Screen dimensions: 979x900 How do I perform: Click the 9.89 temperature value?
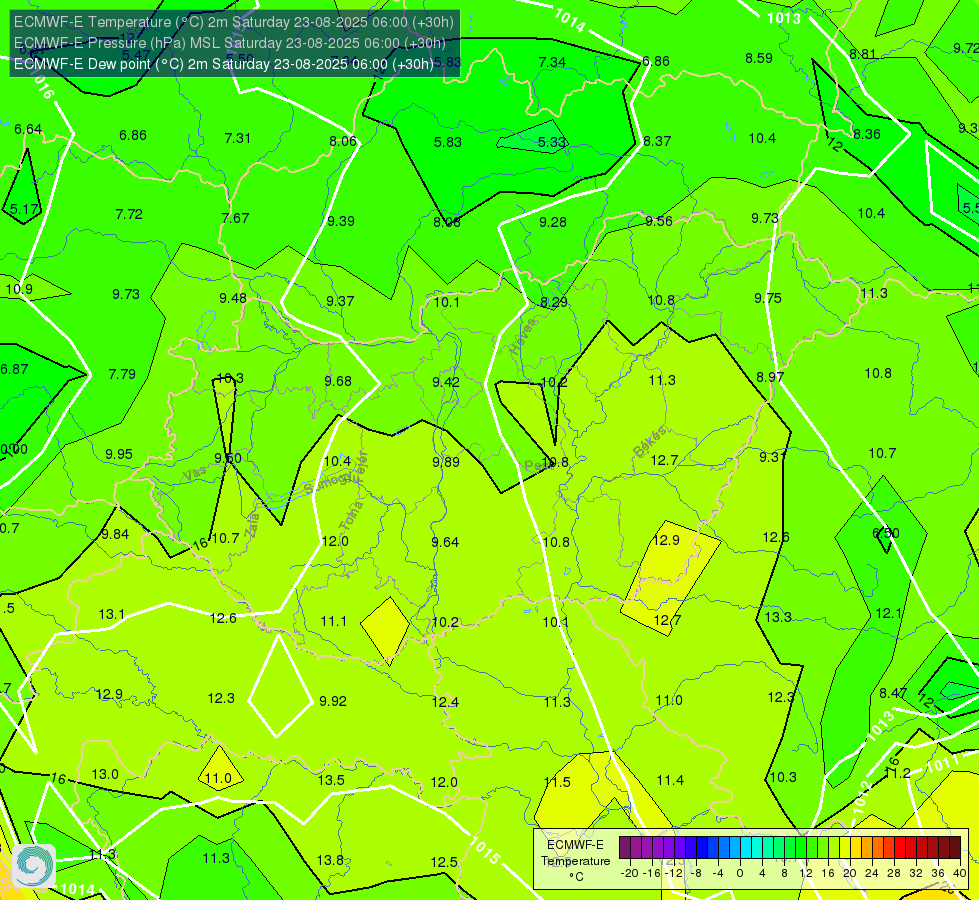click(446, 462)
